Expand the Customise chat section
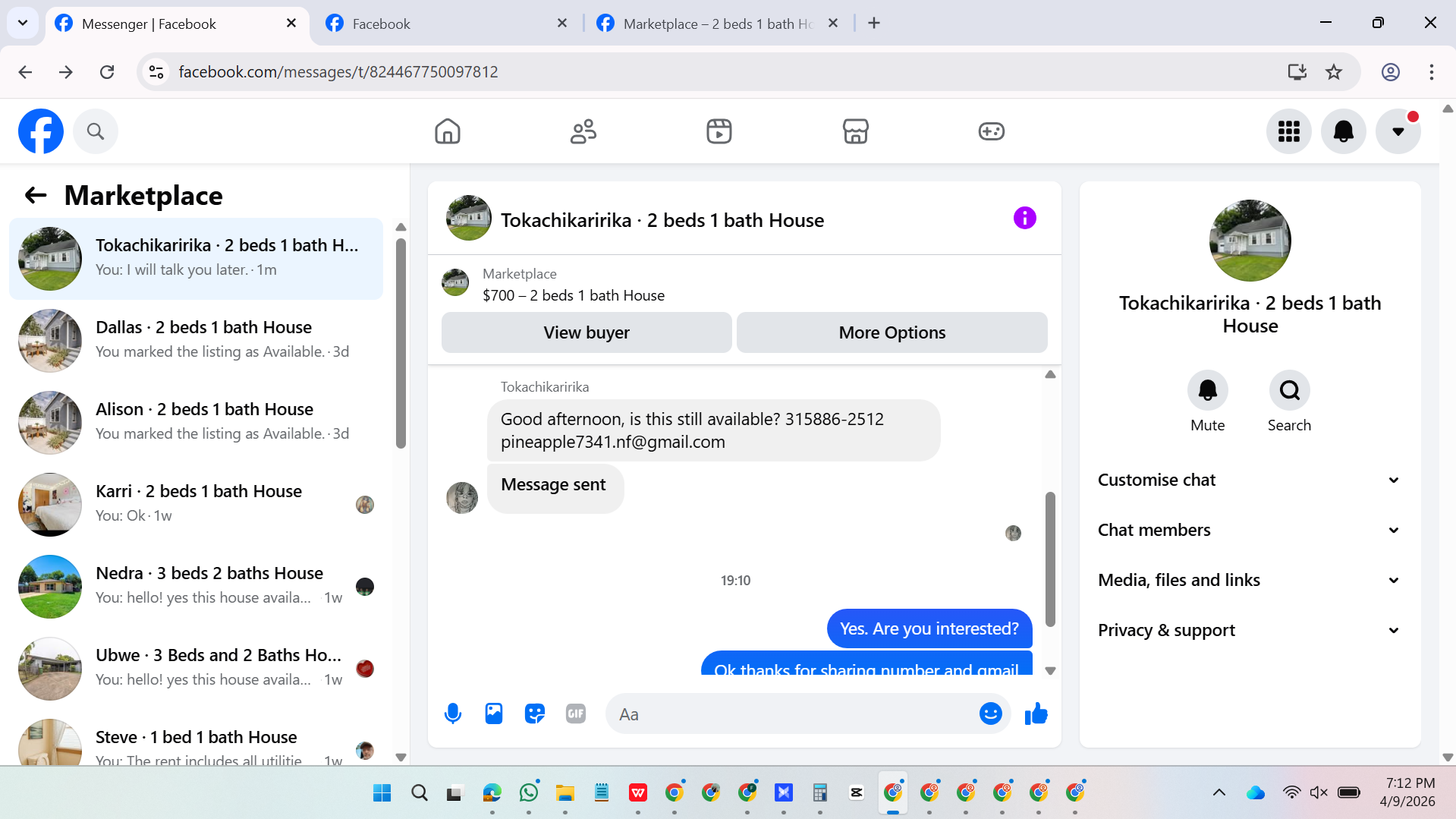The height and width of the screenshot is (819, 1456). pyautogui.click(x=1250, y=480)
